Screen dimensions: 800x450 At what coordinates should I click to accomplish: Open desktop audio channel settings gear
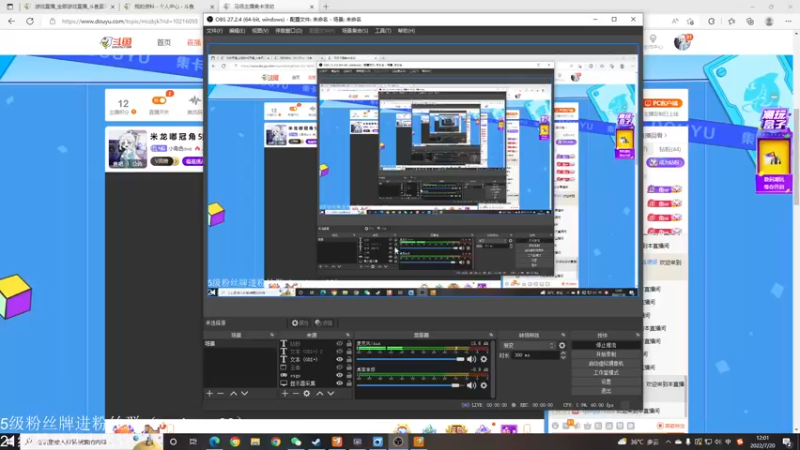484,385
